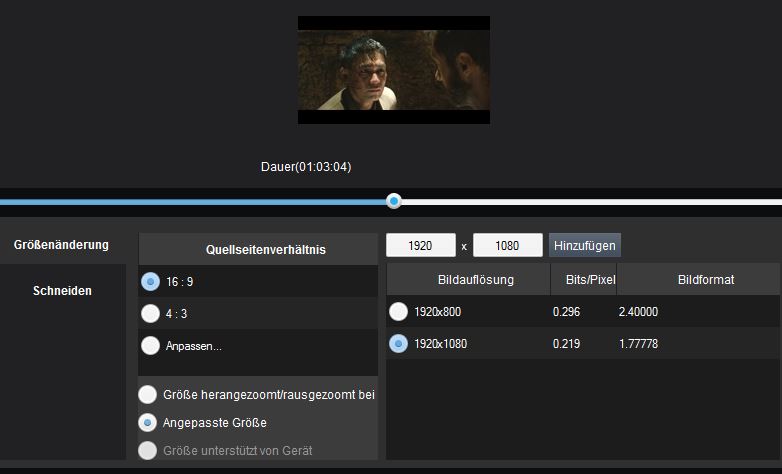782x474 pixels.
Task: Select Größe herangezoomt/rausgezoomt bei option
Action: pyautogui.click(x=148, y=395)
